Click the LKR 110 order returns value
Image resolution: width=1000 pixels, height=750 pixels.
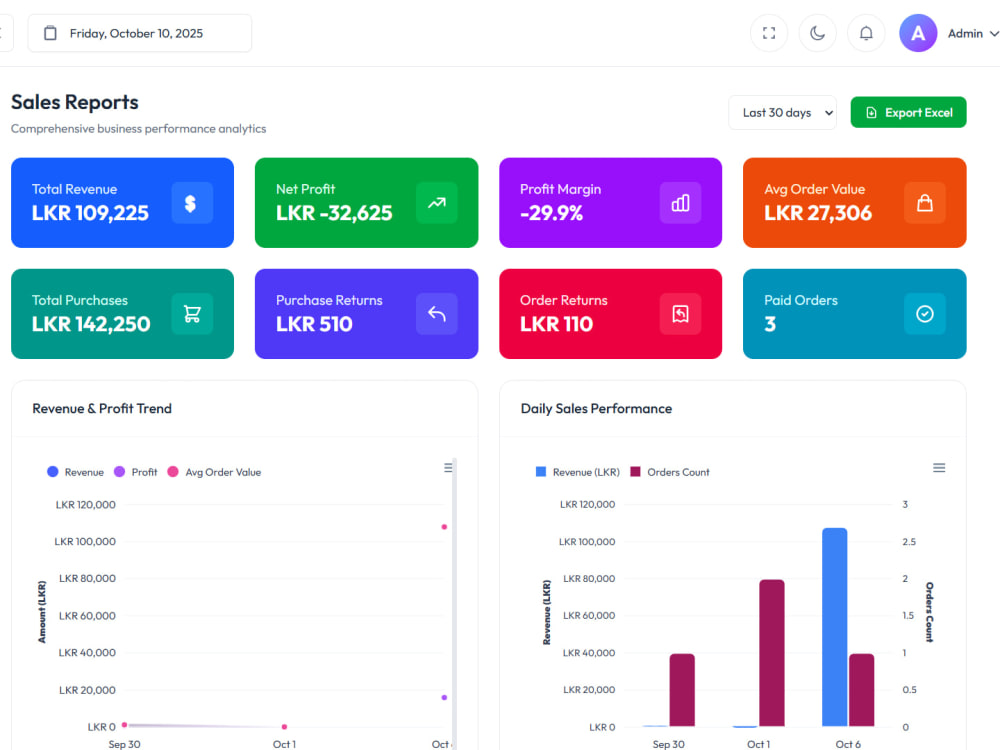pos(556,324)
